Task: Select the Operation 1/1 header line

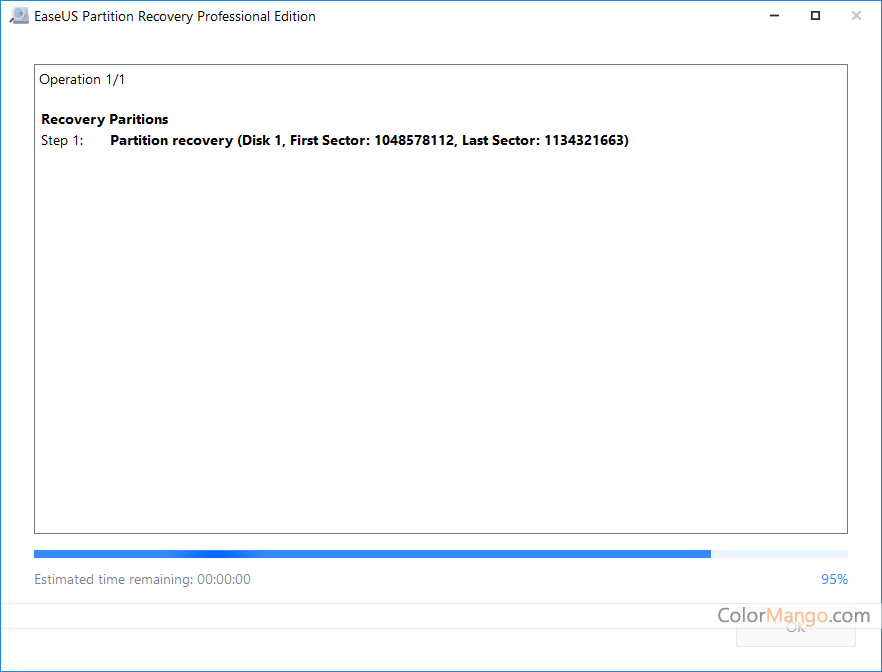Action: [82, 79]
